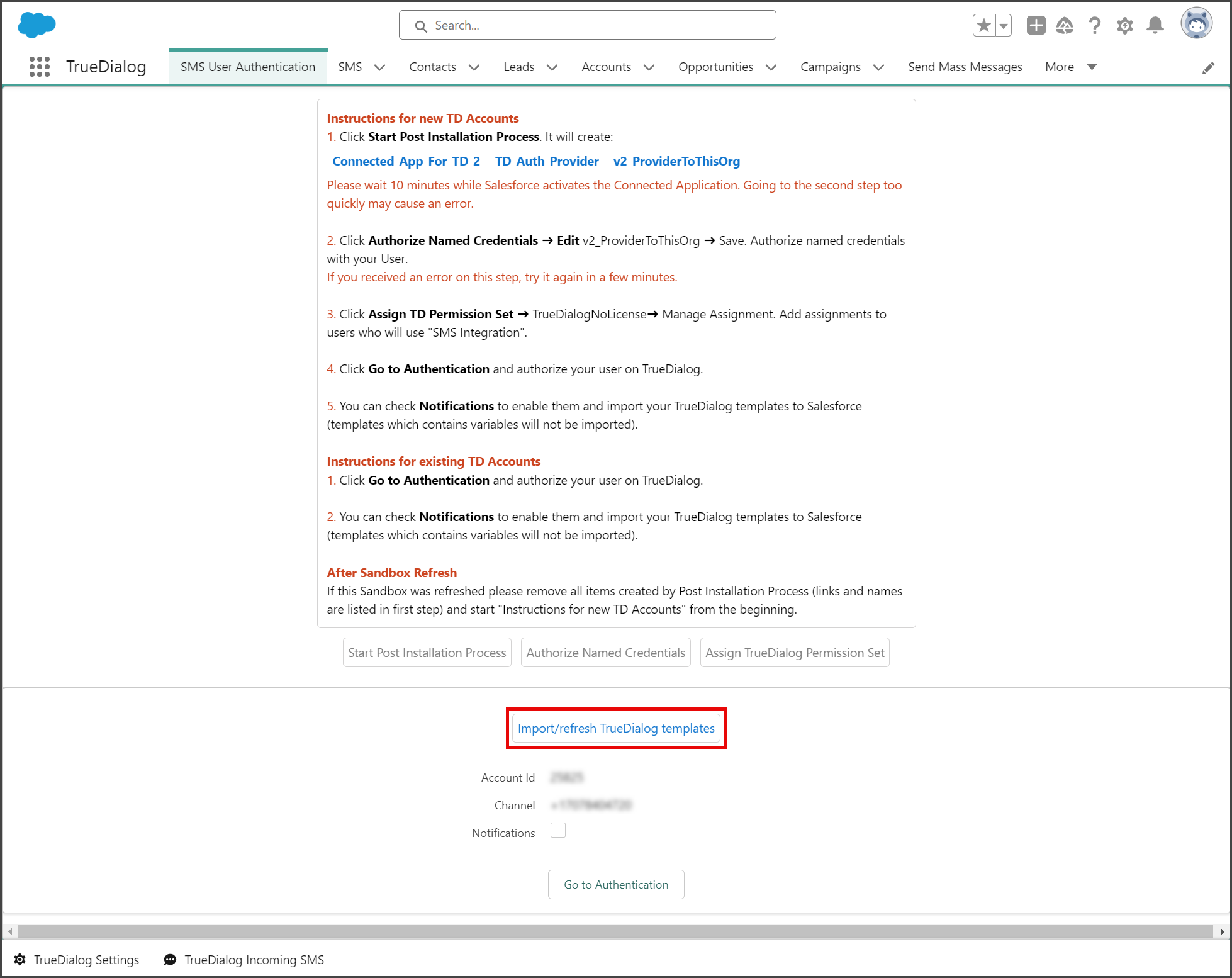Expand the SMS tab chevron

pos(379,67)
